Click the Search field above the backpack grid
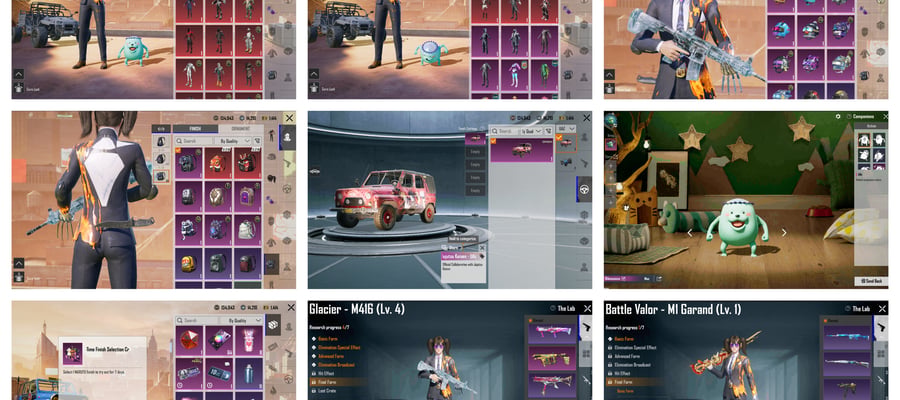The height and width of the screenshot is (400, 900). 193,141
